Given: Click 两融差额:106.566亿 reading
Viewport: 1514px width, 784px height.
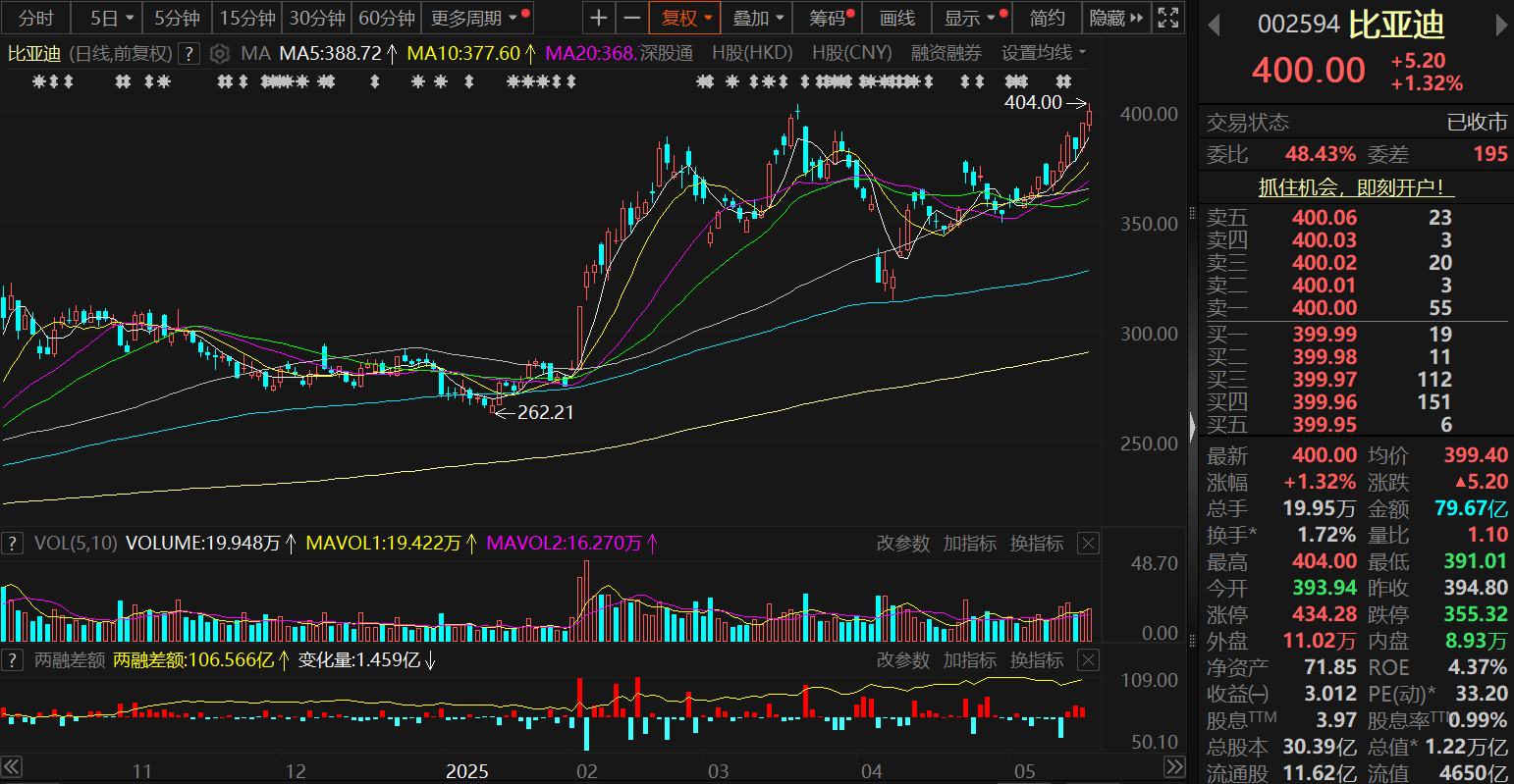Looking at the screenshot, I should [x=193, y=660].
